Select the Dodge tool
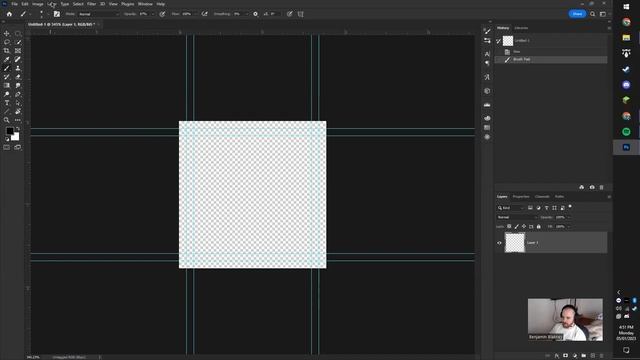Viewport: 640px width, 360px height. 7,94
